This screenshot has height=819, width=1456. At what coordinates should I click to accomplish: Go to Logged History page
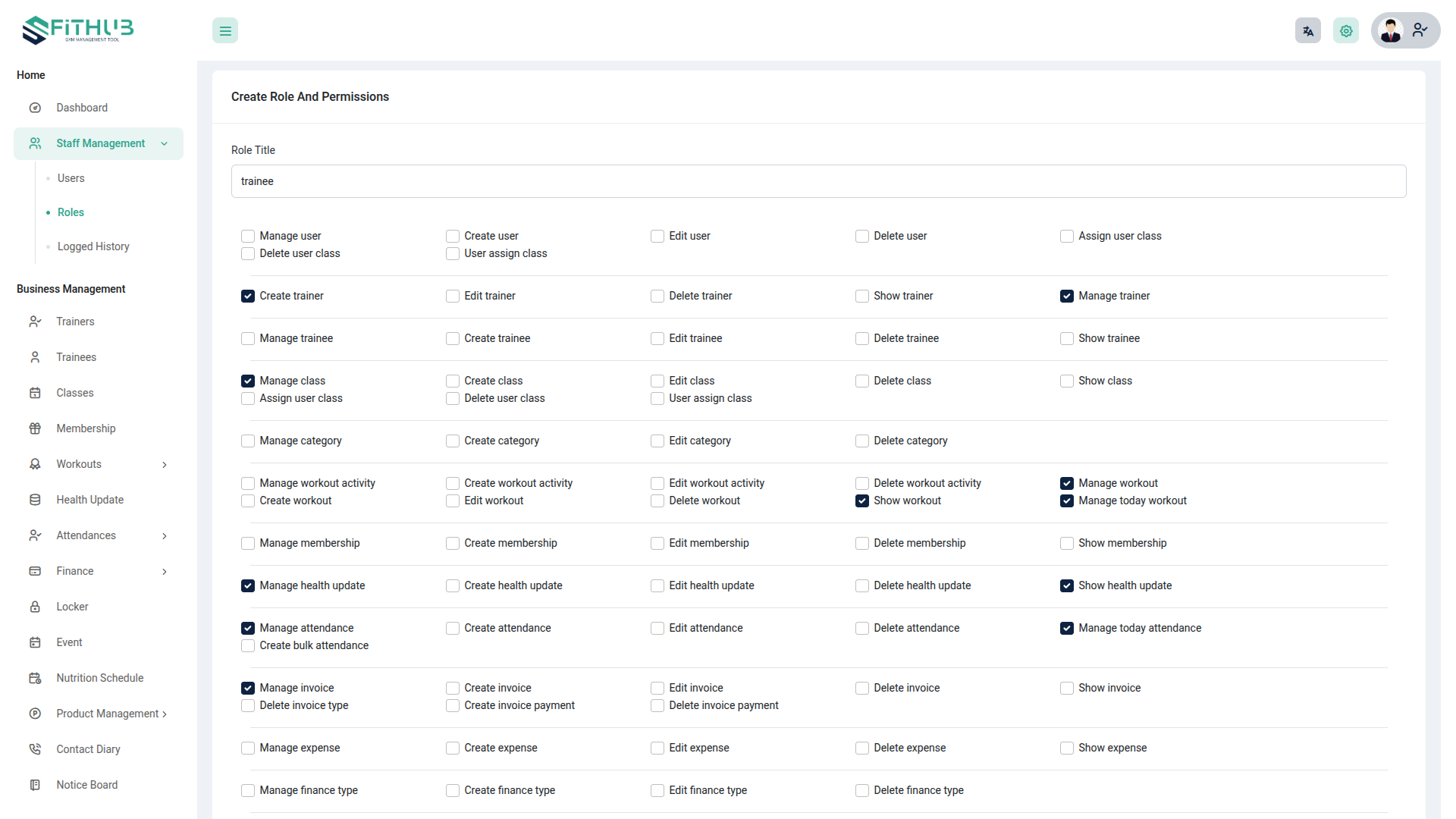point(93,246)
